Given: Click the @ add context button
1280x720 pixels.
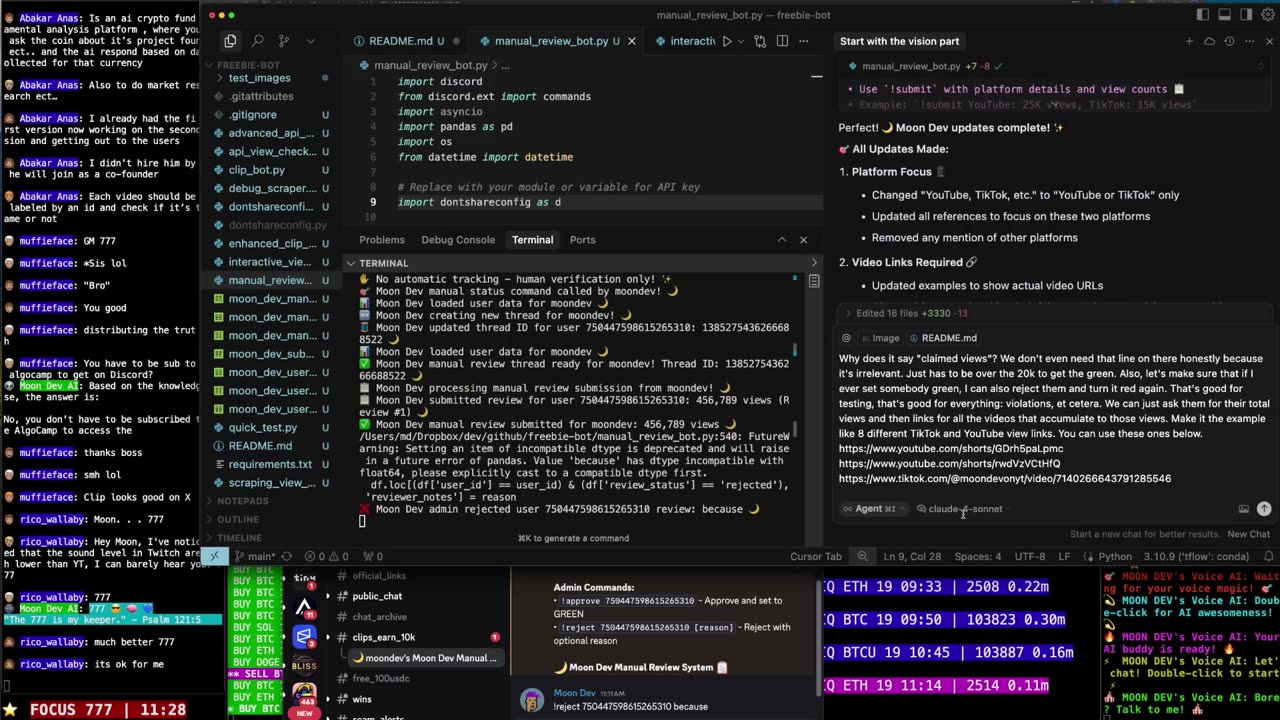Looking at the screenshot, I should point(847,338).
